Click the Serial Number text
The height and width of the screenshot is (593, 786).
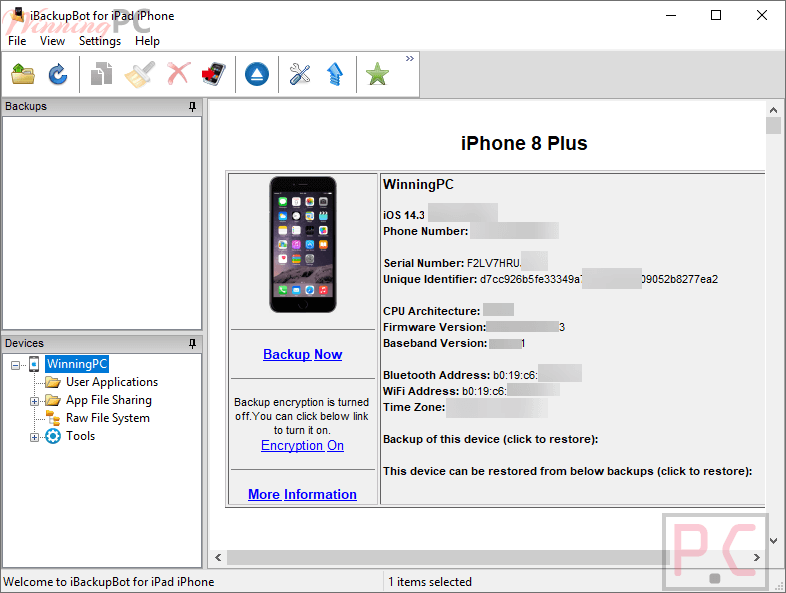[x=452, y=263]
